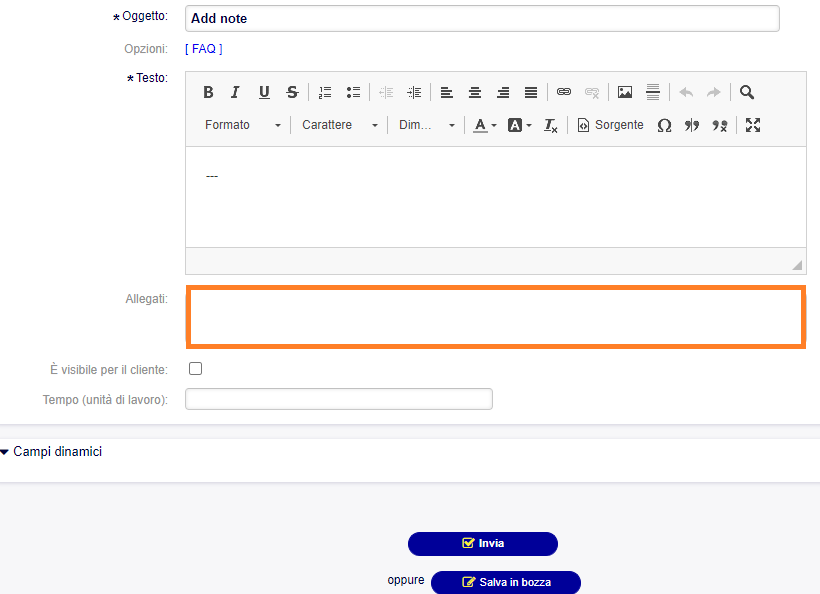The height and width of the screenshot is (594, 820).
Task: Apply strikethrough formatting
Action: pyautogui.click(x=291, y=92)
